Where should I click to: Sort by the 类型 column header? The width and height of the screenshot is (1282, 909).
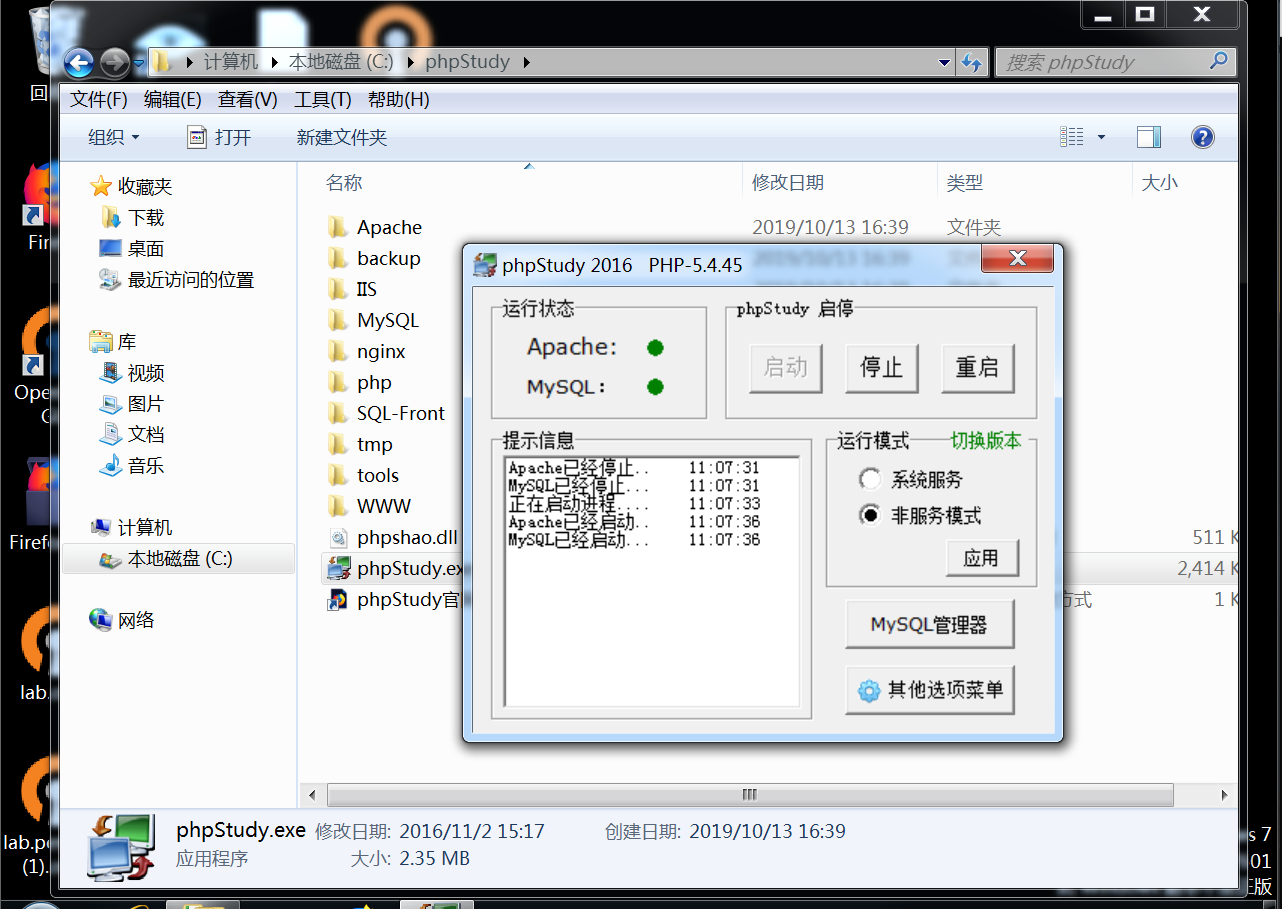coord(965,183)
